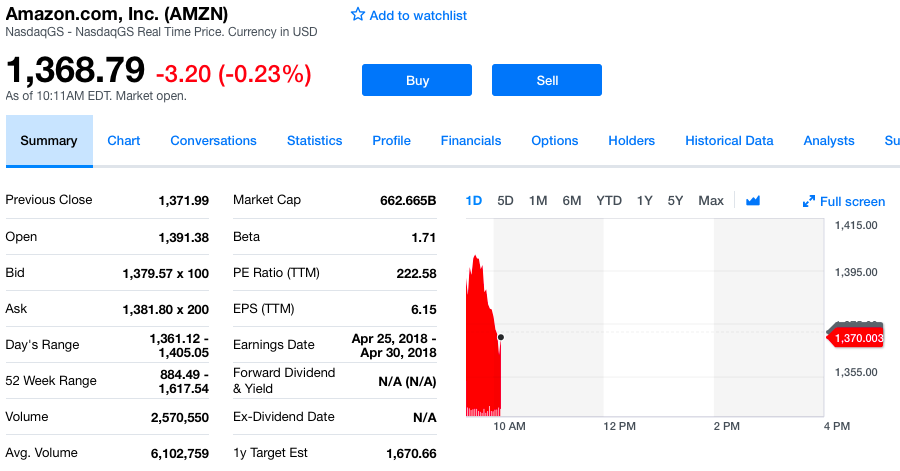Click the red 1,370.003 price label
Screen dimensions: 900x471
[x=857, y=338]
